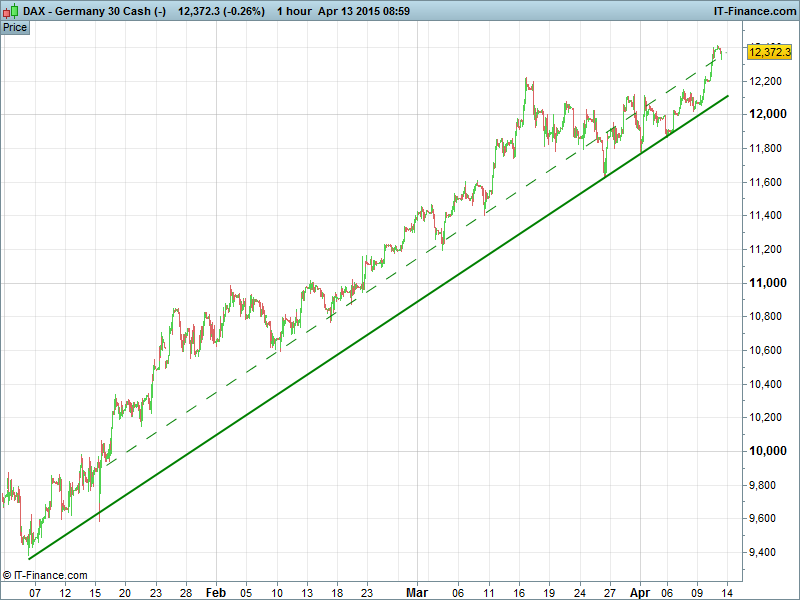
Task: Click the Apr month marker on time axis
Action: coord(639,591)
